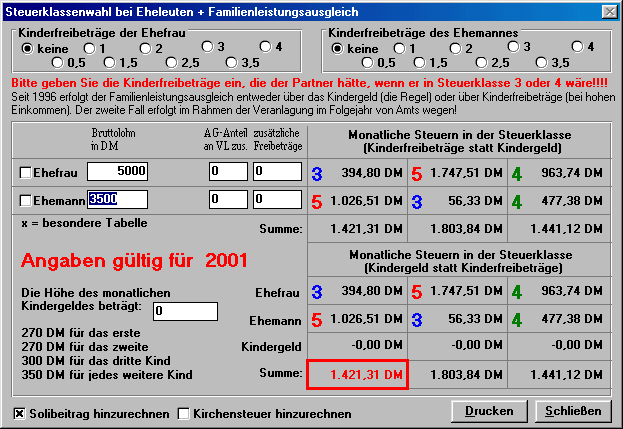The width and height of the screenshot is (623, 429).
Task: Enable "Kirchensteuer hinzurechnen" checkbox
Action: (x=183, y=413)
